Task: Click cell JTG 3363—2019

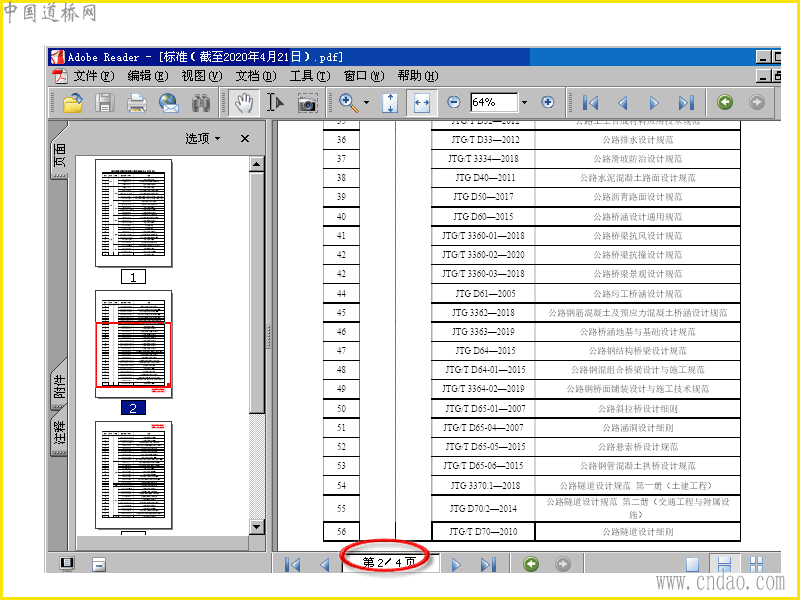Action: [x=483, y=332]
